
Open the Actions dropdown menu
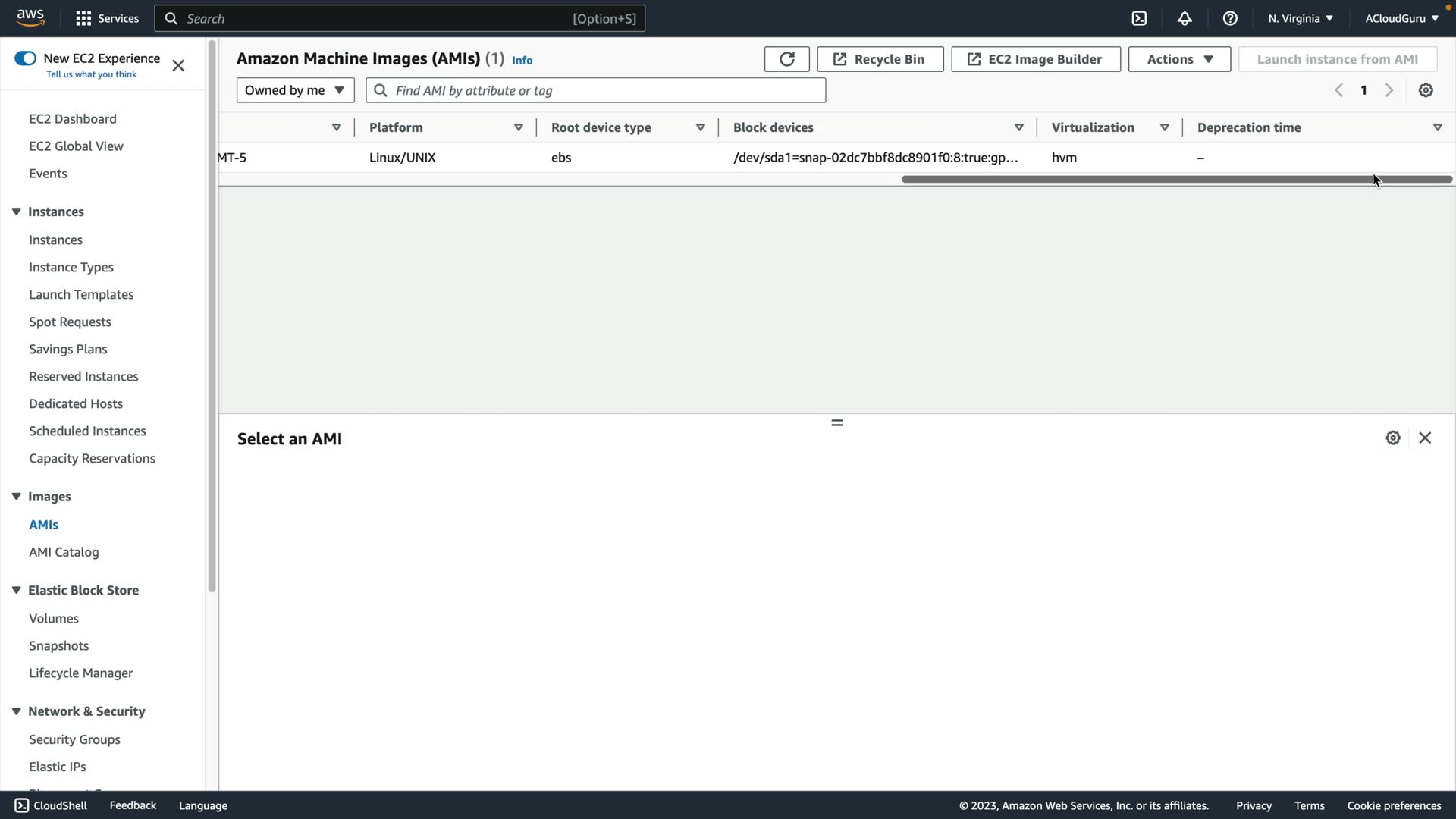1179,59
